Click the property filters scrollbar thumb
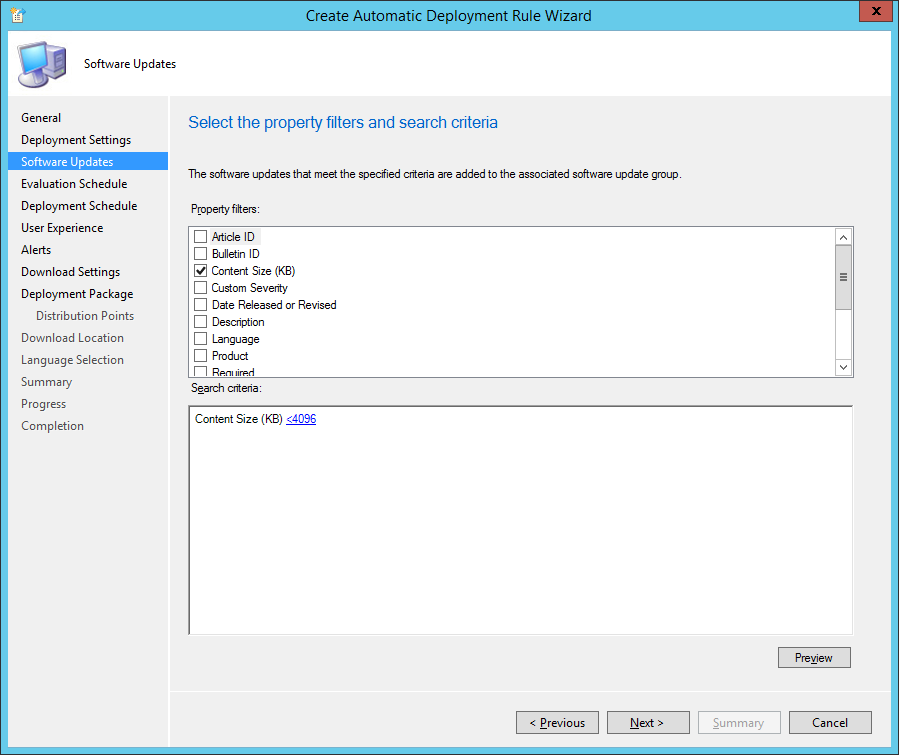Screen dimensions: 899x755 [843, 277]
